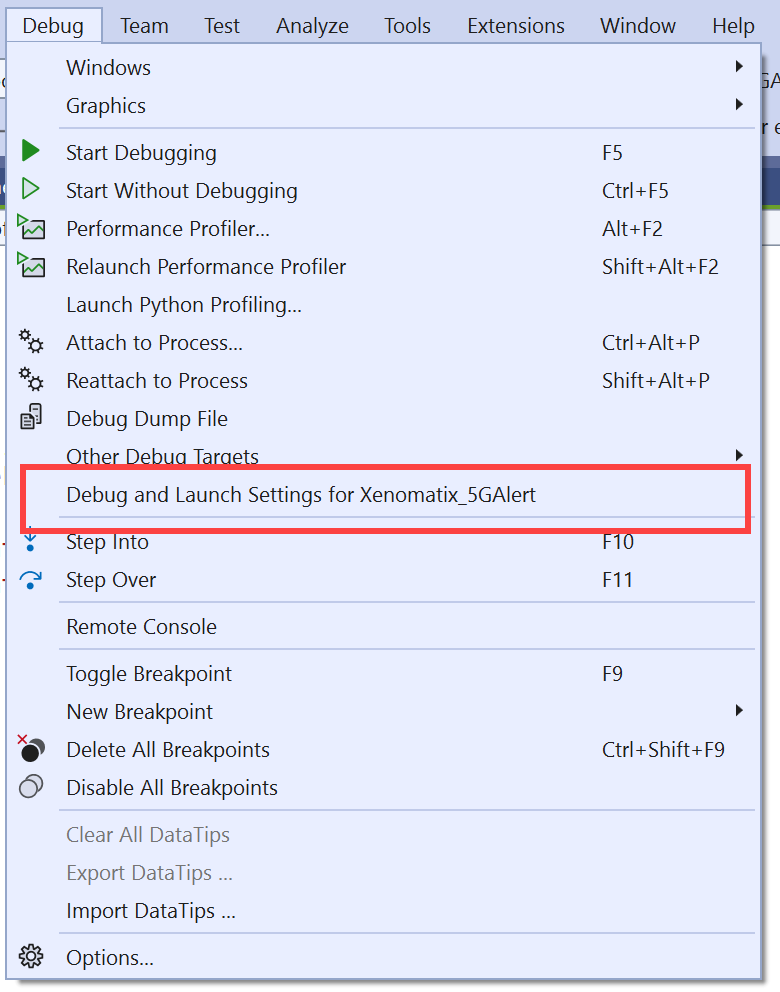Click the Step Over arrow icon
780x992 pixels.
pyautogui.click(x=31, y=579)
